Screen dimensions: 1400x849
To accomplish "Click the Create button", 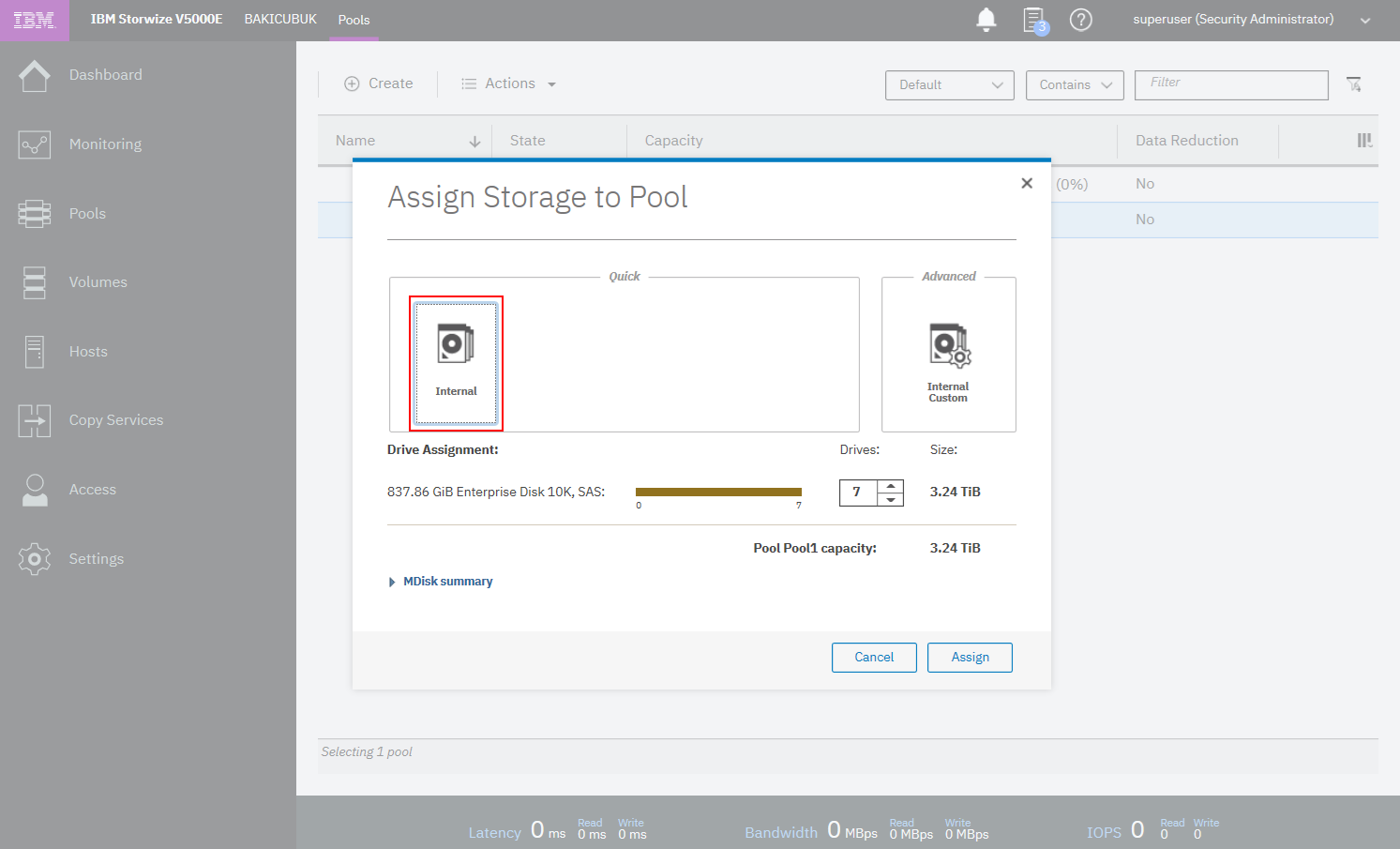I will [378, 83].
